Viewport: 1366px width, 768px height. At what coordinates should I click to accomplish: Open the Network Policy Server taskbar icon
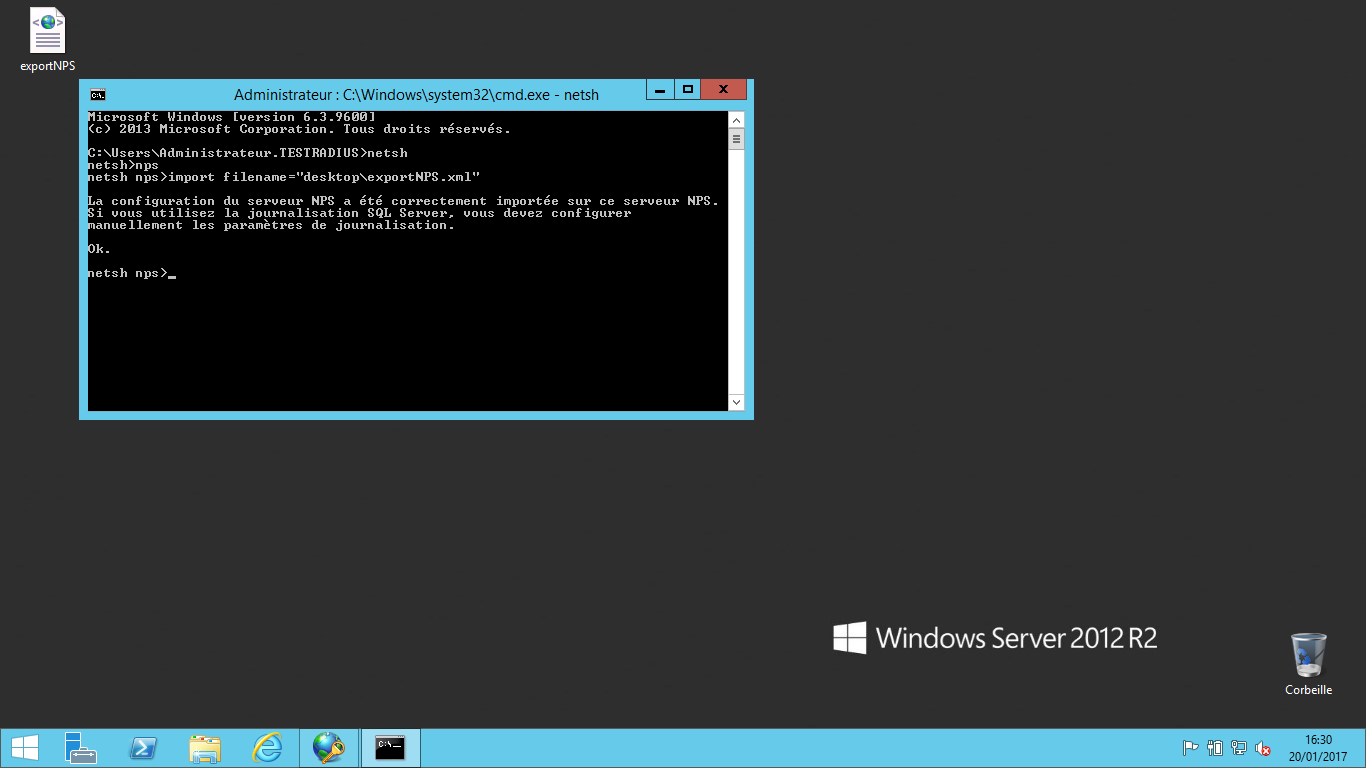click(328, 748)
